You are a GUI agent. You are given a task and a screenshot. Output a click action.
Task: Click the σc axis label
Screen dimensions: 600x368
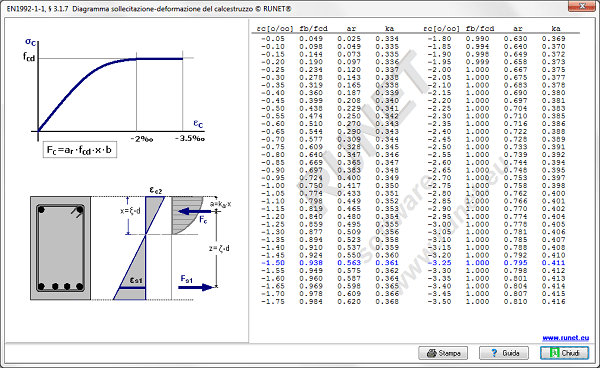31,41
